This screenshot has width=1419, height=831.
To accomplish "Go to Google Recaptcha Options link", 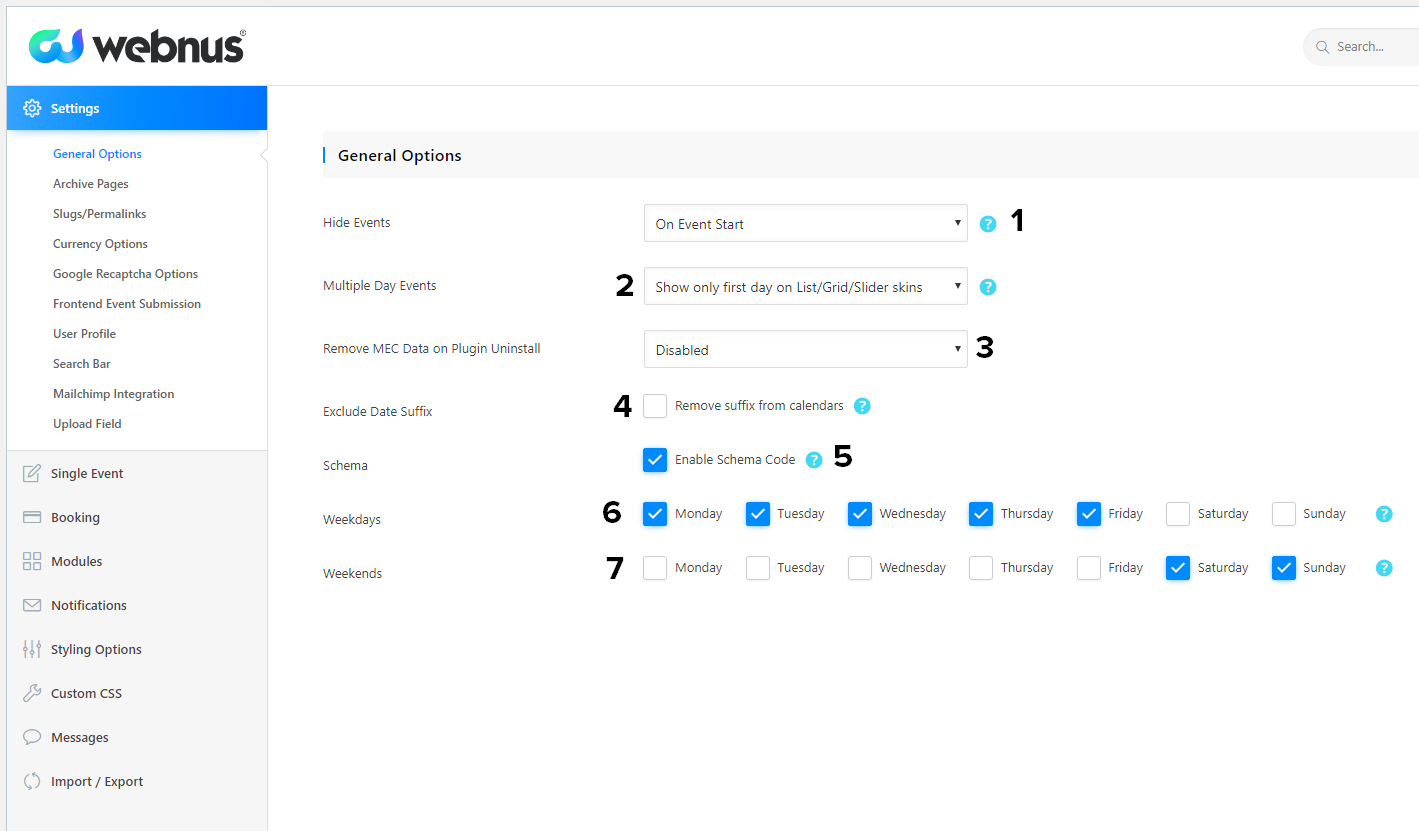I will point(126,274).
